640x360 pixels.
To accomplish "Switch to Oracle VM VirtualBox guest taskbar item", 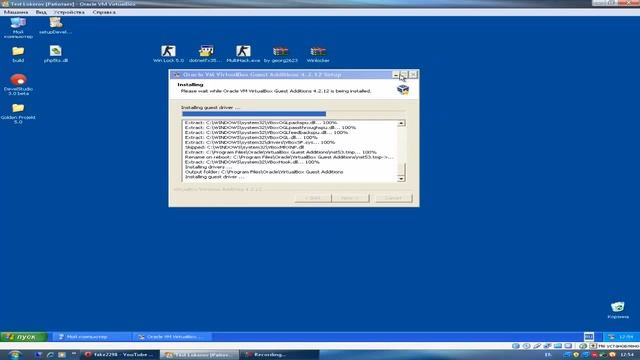I will [x=172, y=337].
